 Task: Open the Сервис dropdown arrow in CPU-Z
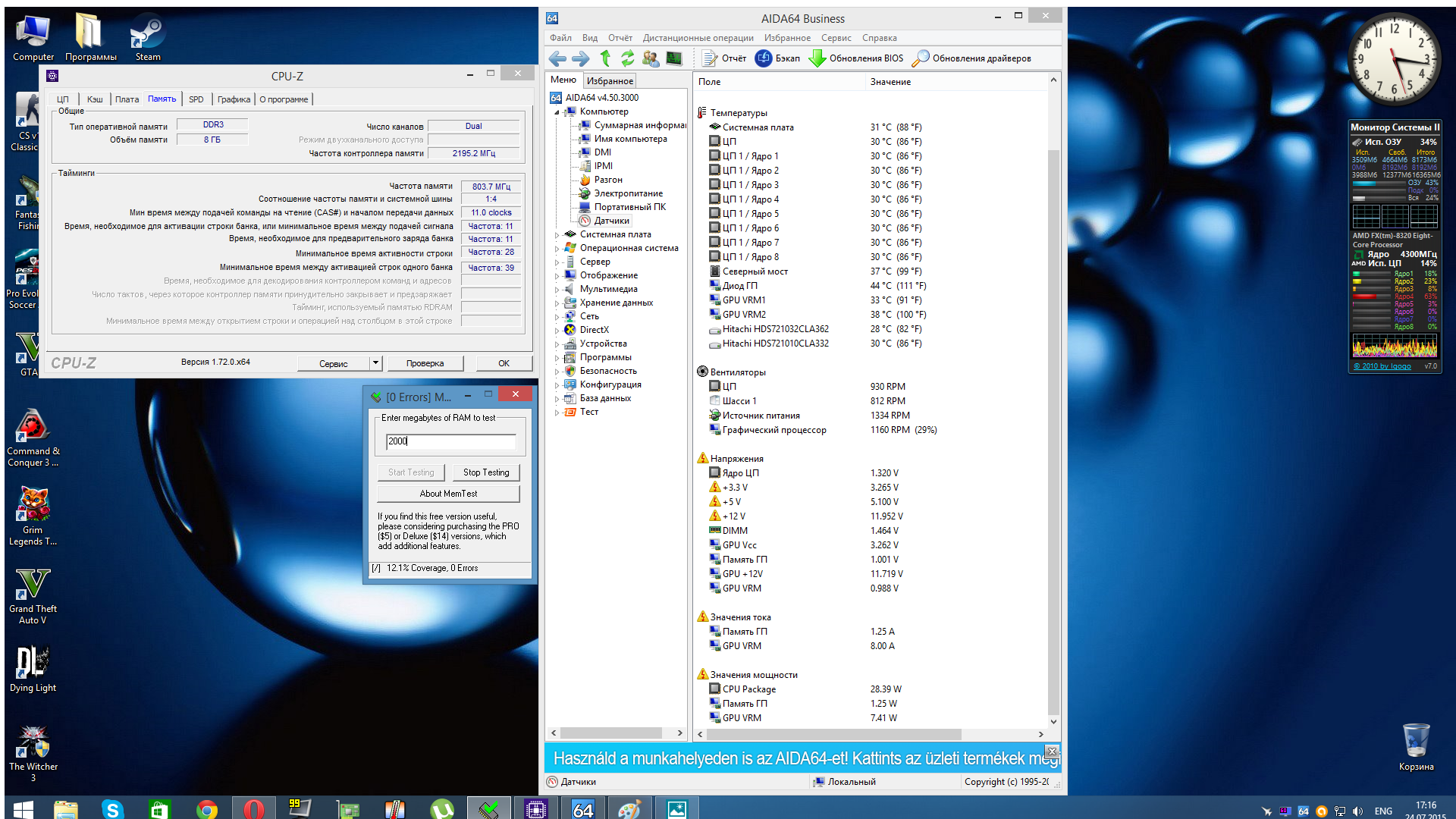tap(375, 363)
